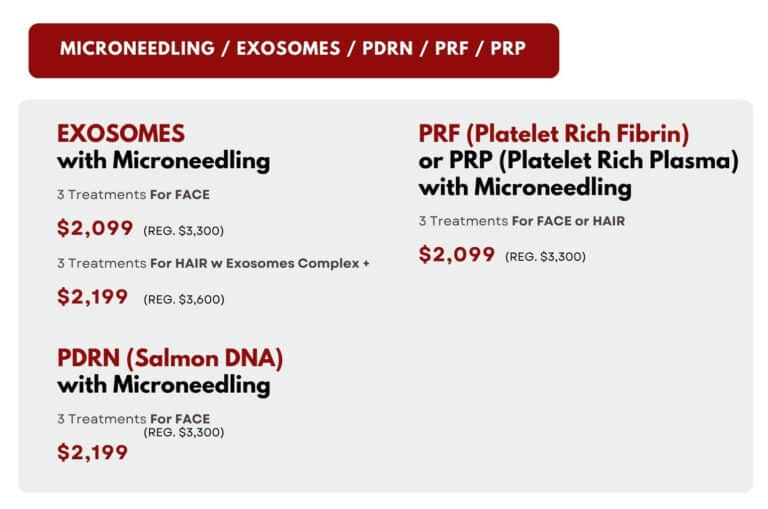Screen dimensions: 768x509
Task: Click (REG. $3,300) in the PRF/PRP section
Action: (545, 257)
